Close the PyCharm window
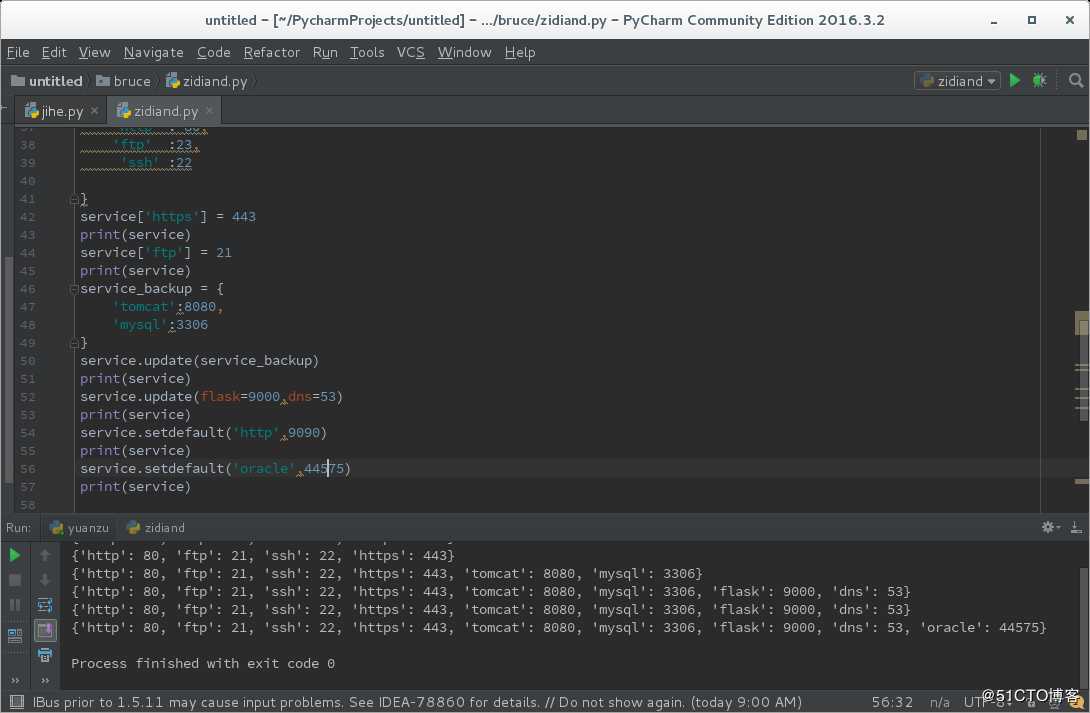This screenshot has width=1090, height=713. [x=1070, y=20]
